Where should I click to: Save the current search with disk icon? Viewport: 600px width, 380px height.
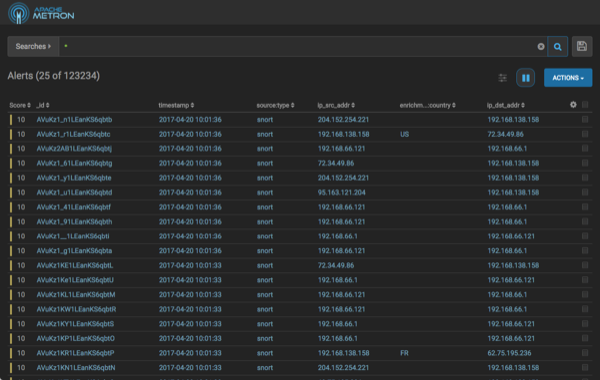[x=582, y=47]
